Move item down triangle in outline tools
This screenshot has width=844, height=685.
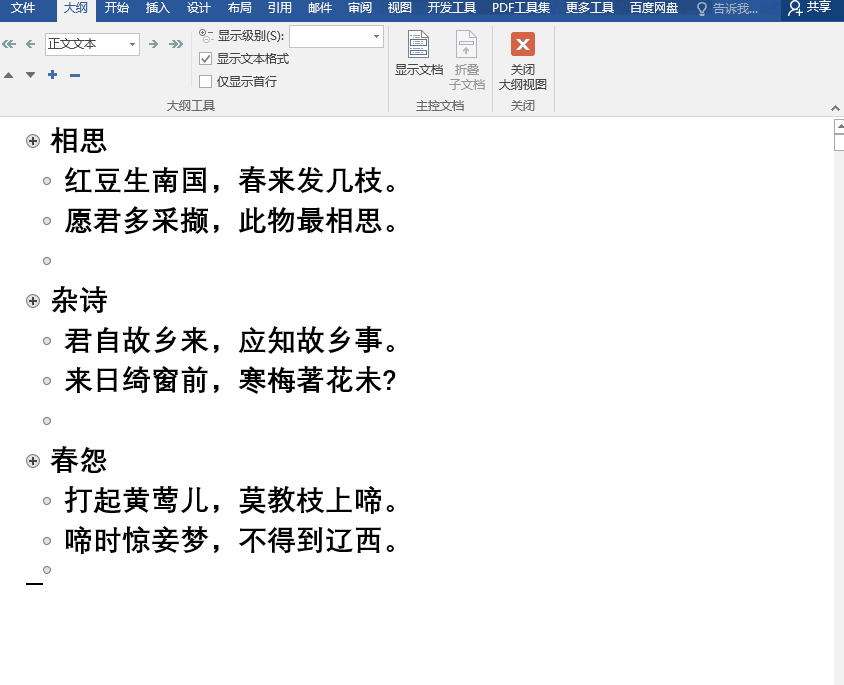(31, 75)
